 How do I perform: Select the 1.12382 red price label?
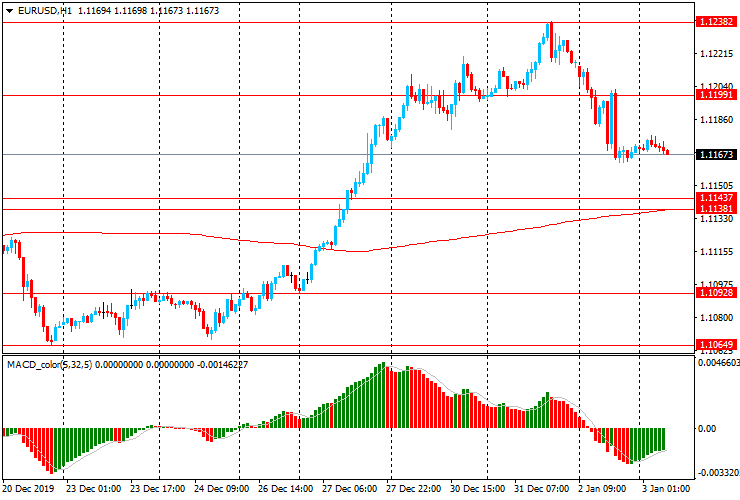coord(716,21)
